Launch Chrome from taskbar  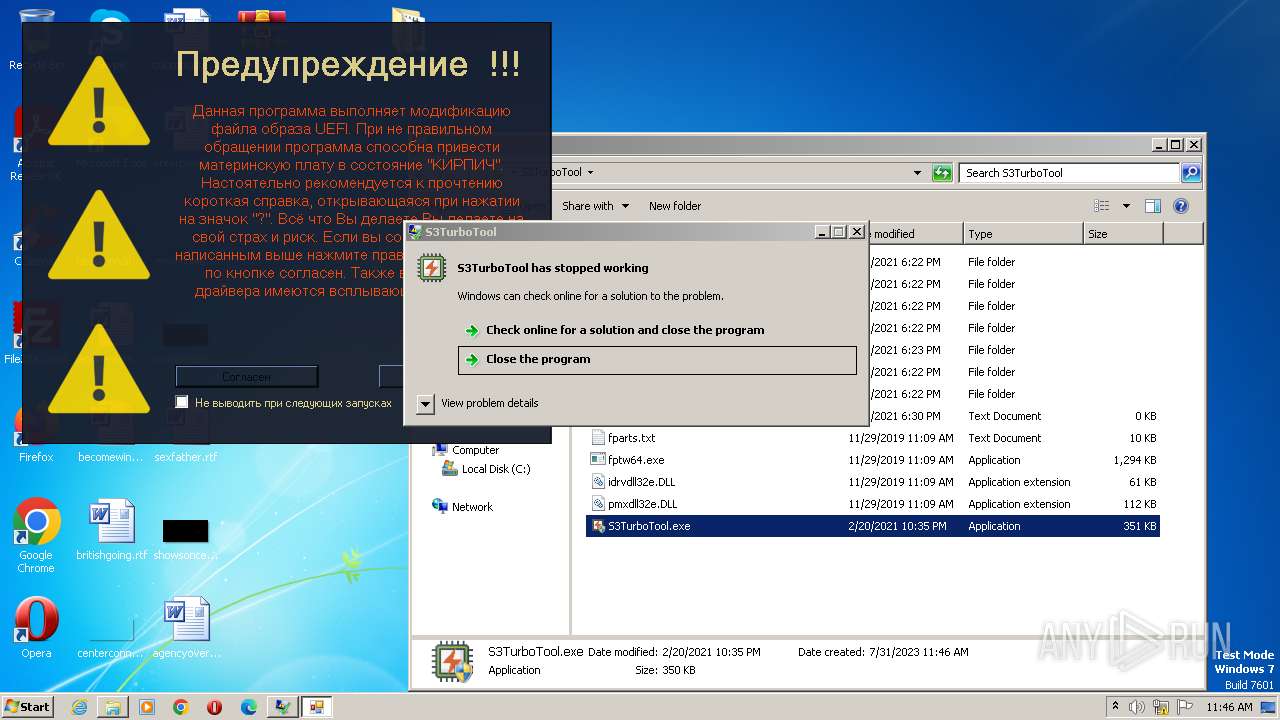click(x=181, y=707)
